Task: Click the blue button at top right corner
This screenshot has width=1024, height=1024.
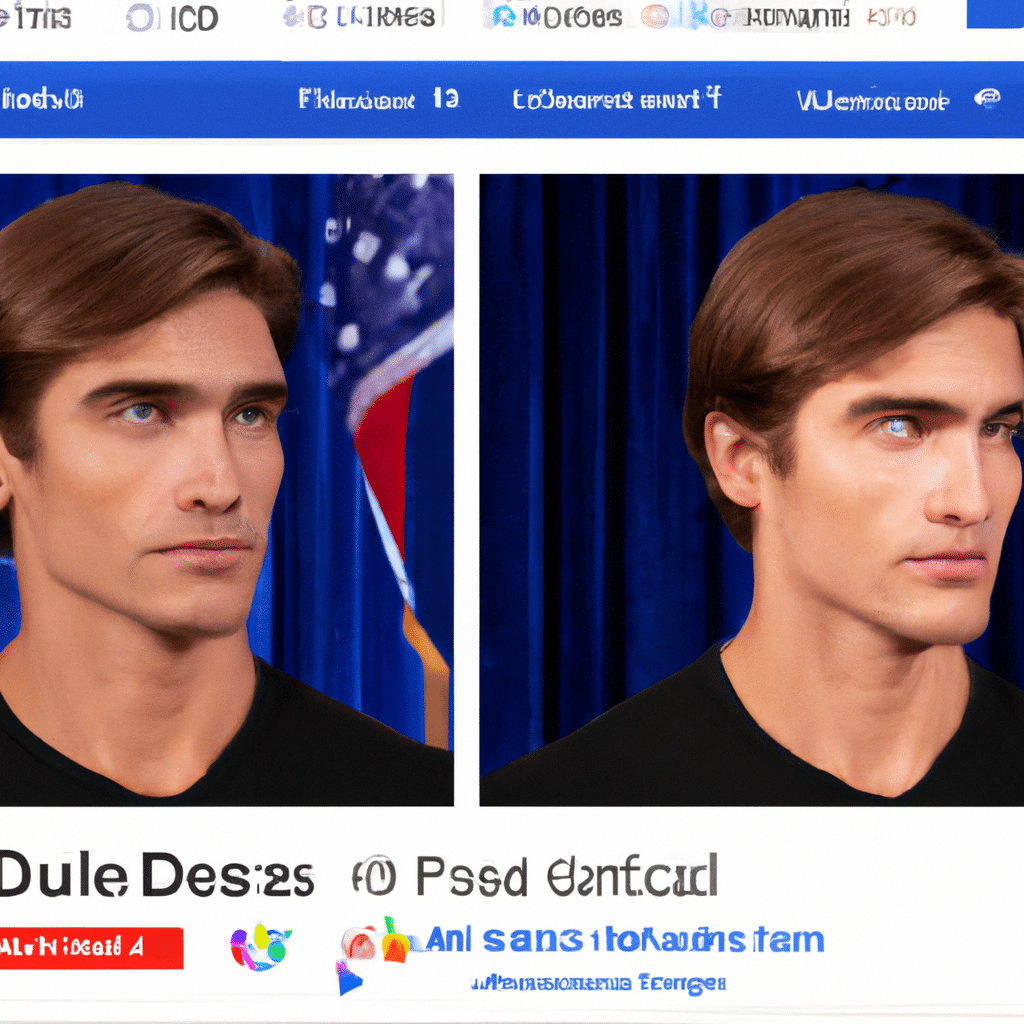Action: pos(995,14)
